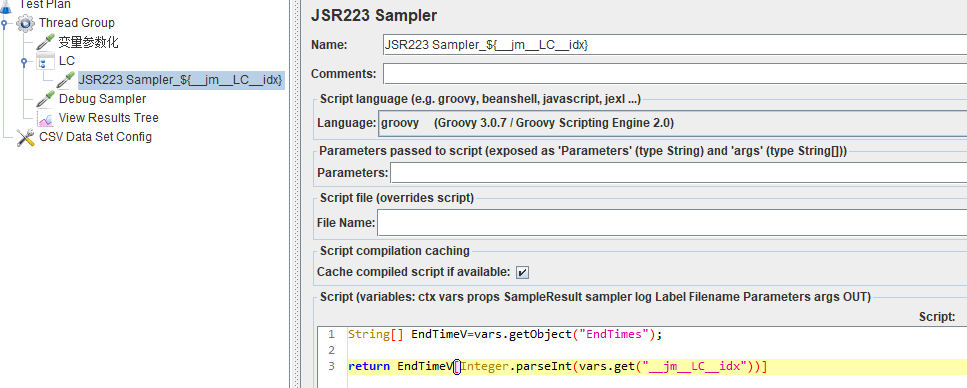Click the JSR223 Sampler panel heading
The width and height of the screenshot is (967, 388).
pos(374,15)
